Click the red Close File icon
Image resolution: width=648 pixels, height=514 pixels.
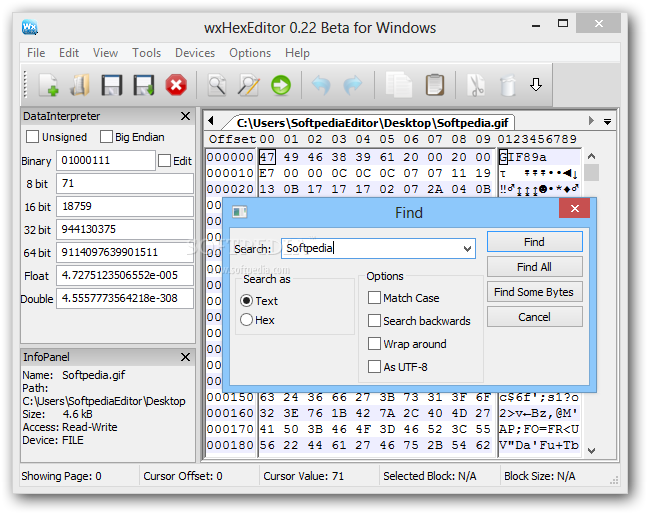point(176,85)
